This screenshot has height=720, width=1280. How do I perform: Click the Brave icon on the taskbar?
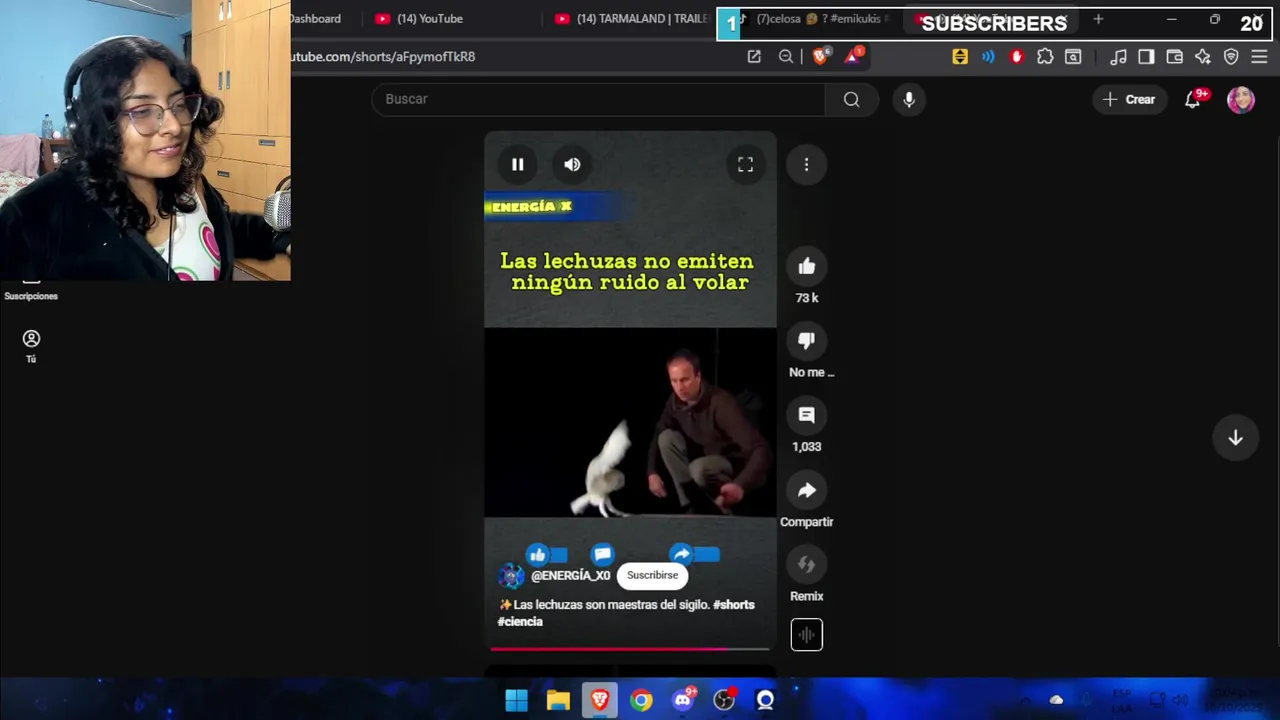point(600,700)
